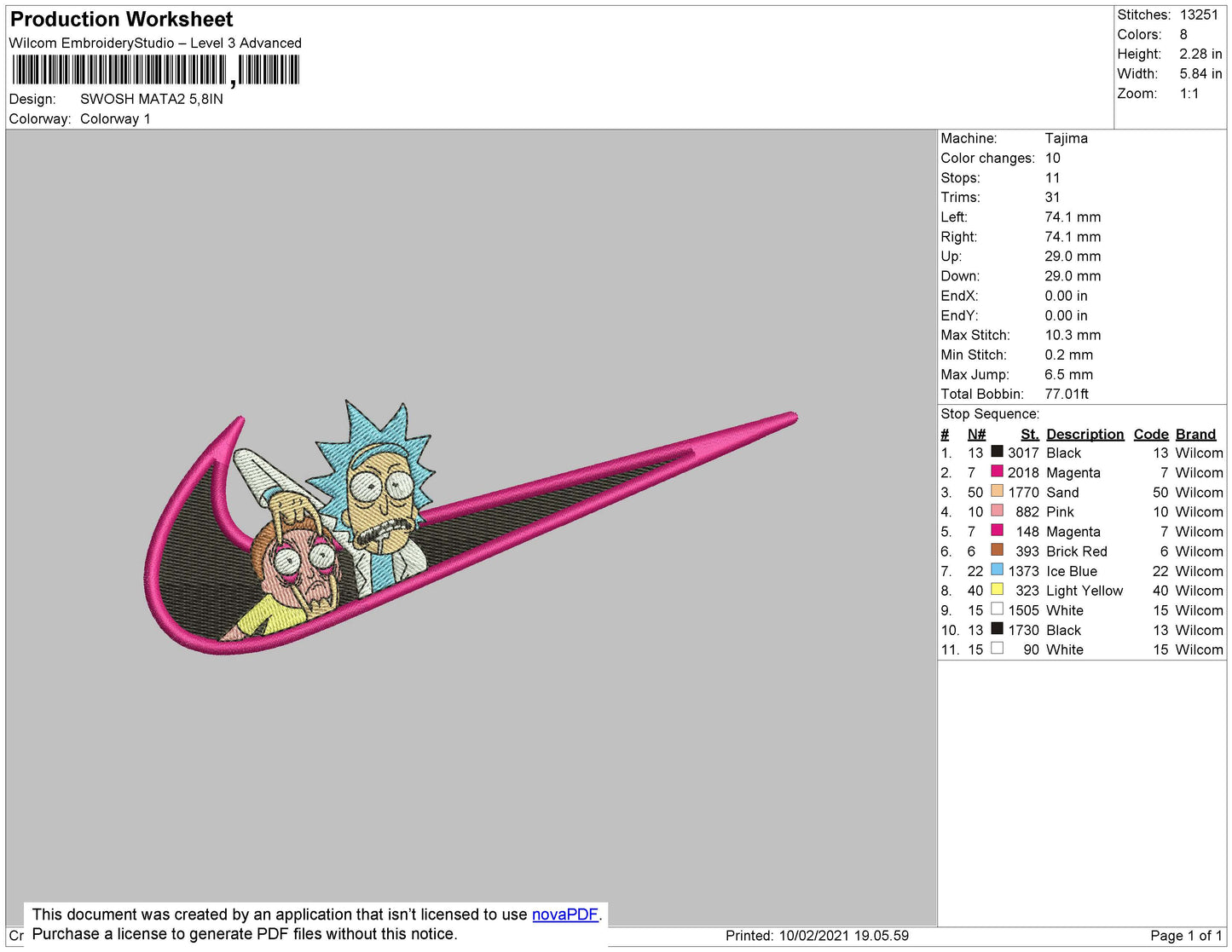The image size is (1232, 952).
Task: Click the Magenta swatch in stop 2
Action: [997, 471]
